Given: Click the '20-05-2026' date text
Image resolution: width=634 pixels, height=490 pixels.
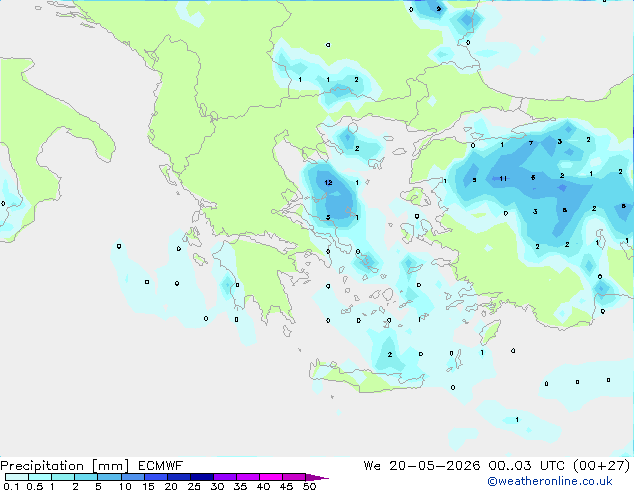Looking at the screenshot, I should point(435,466).
